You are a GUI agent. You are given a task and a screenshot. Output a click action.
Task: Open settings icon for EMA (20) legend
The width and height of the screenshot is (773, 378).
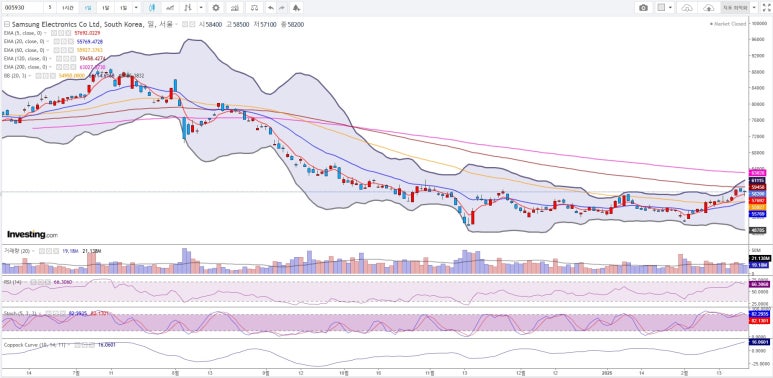[x=64, y=41]
